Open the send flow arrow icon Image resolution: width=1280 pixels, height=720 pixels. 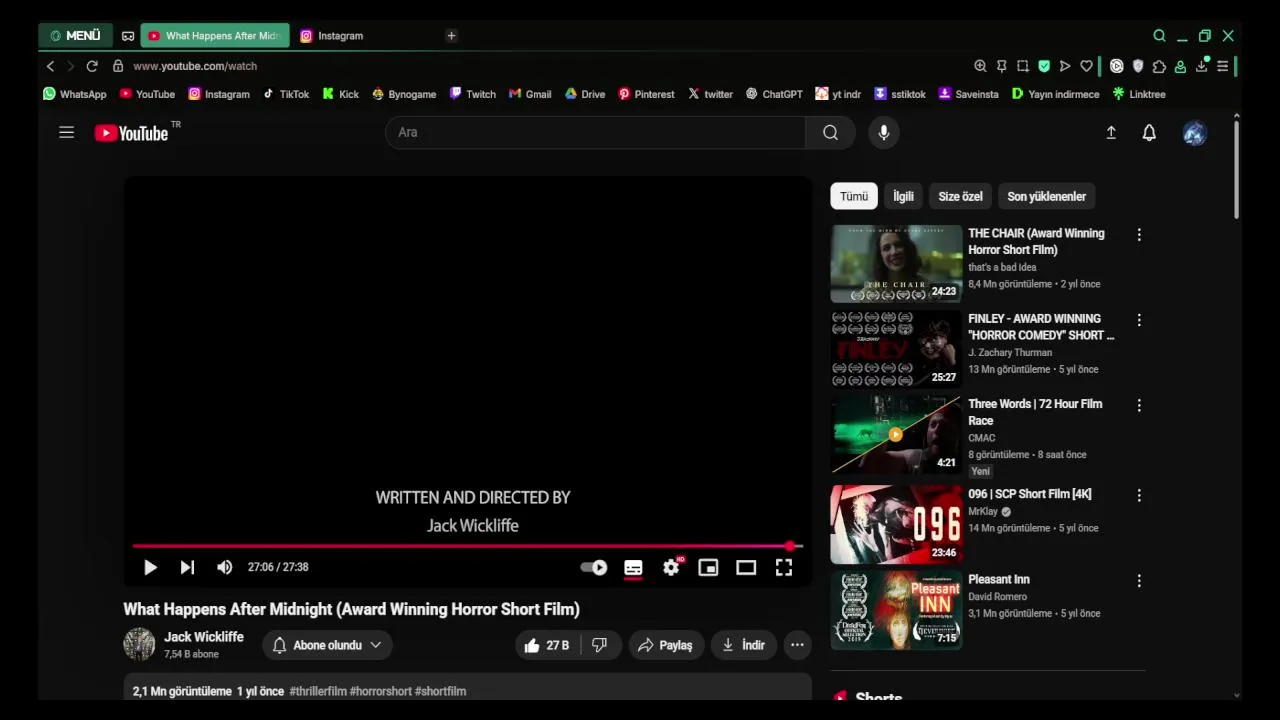coord(1065,66)
